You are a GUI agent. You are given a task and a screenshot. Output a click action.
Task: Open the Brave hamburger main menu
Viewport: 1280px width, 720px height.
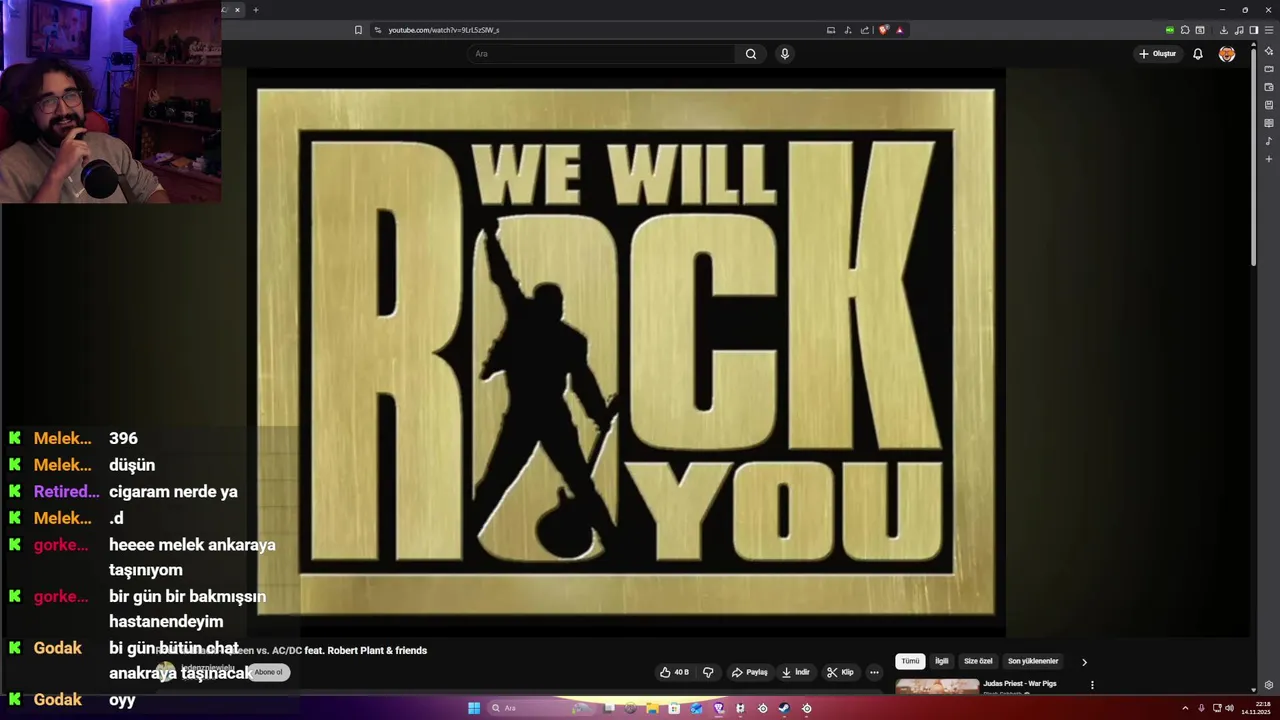click(x=1268, y=30)
